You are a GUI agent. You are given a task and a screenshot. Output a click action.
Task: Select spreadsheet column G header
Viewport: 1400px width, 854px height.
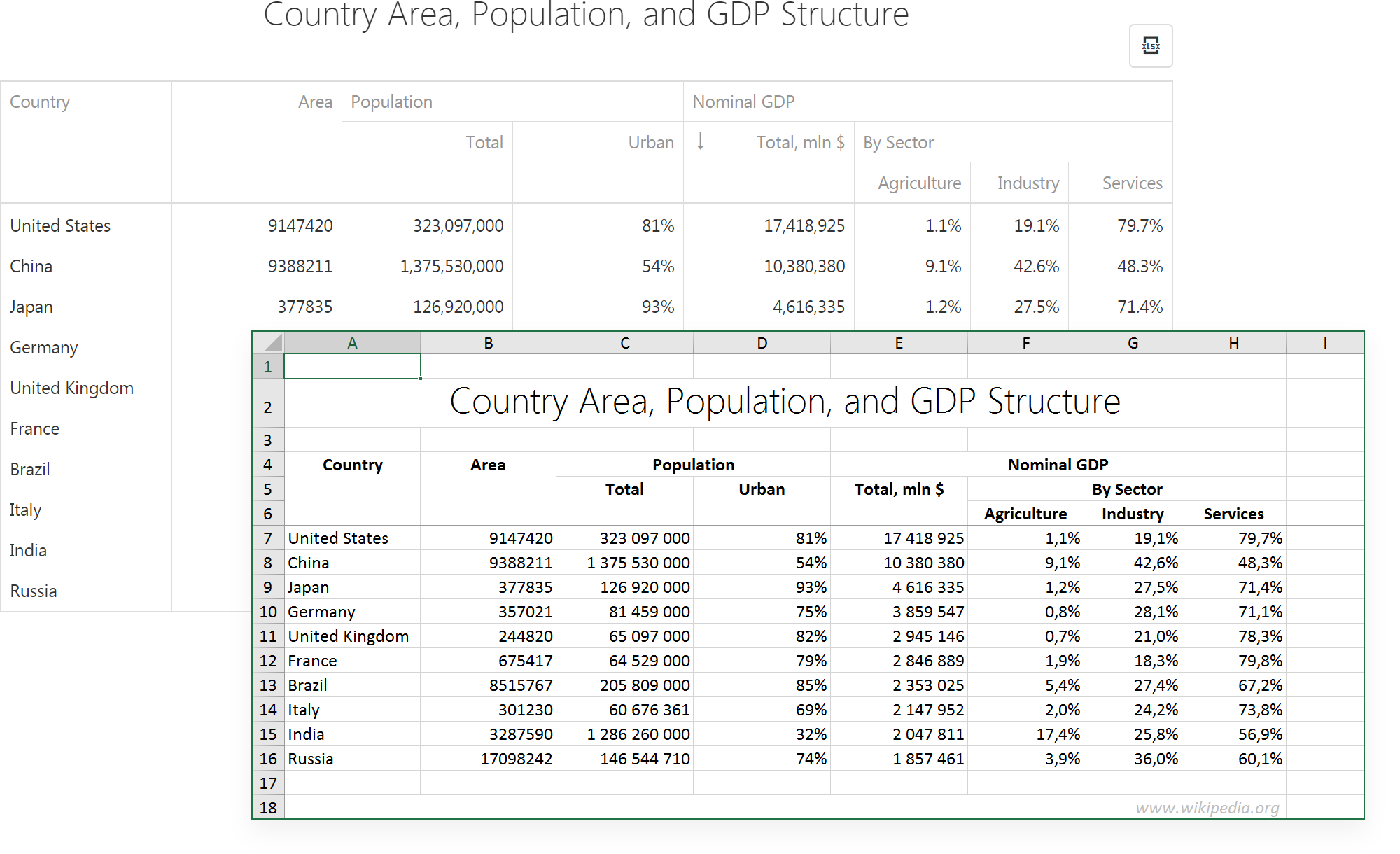coord(1133,343)
